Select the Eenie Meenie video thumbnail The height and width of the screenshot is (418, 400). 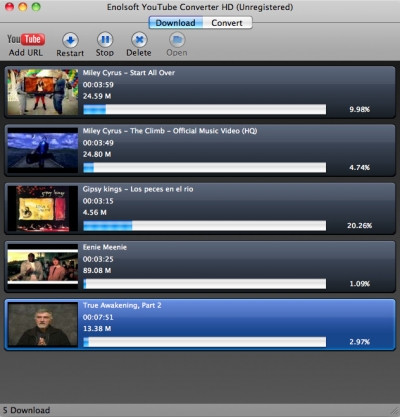(x=43, y=267)
